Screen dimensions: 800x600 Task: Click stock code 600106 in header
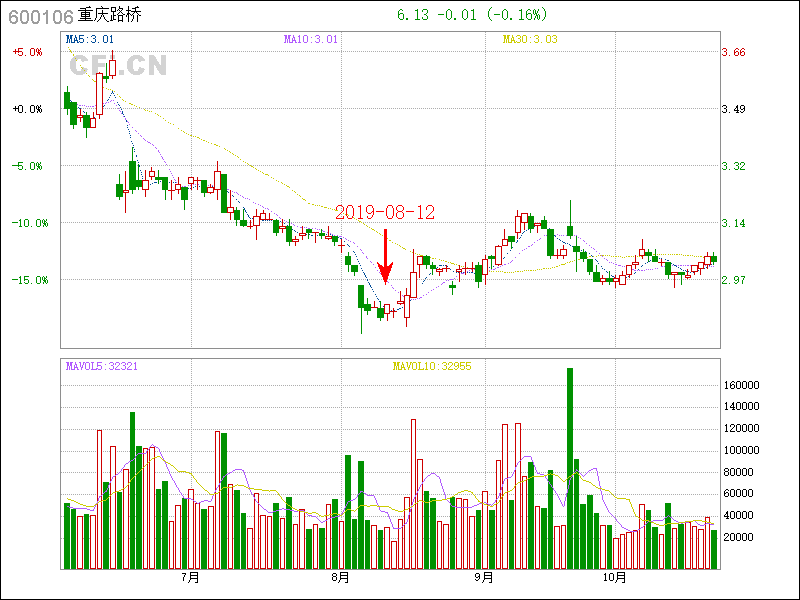point(39,15)
